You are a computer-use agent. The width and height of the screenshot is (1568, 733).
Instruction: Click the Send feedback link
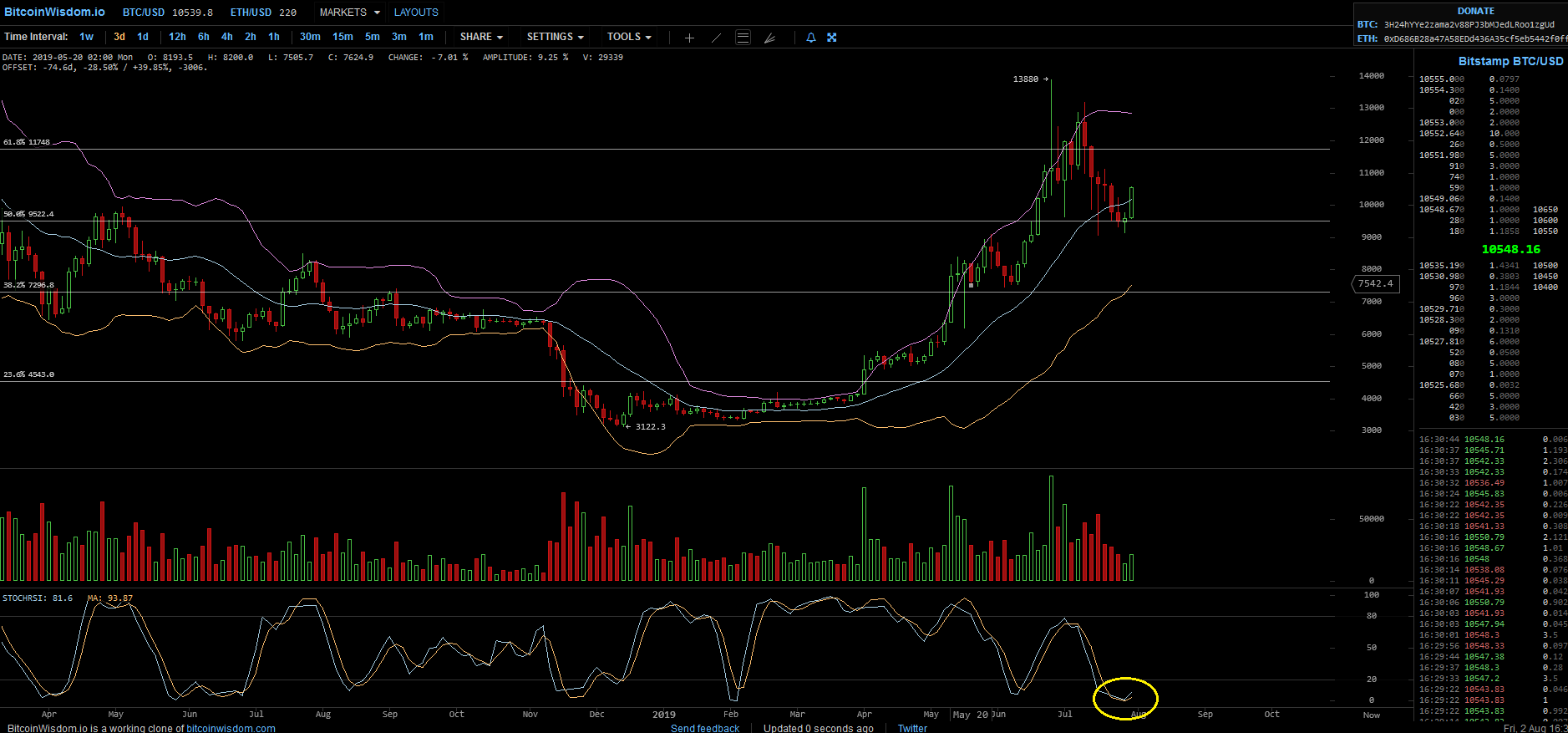pos(705,728)
